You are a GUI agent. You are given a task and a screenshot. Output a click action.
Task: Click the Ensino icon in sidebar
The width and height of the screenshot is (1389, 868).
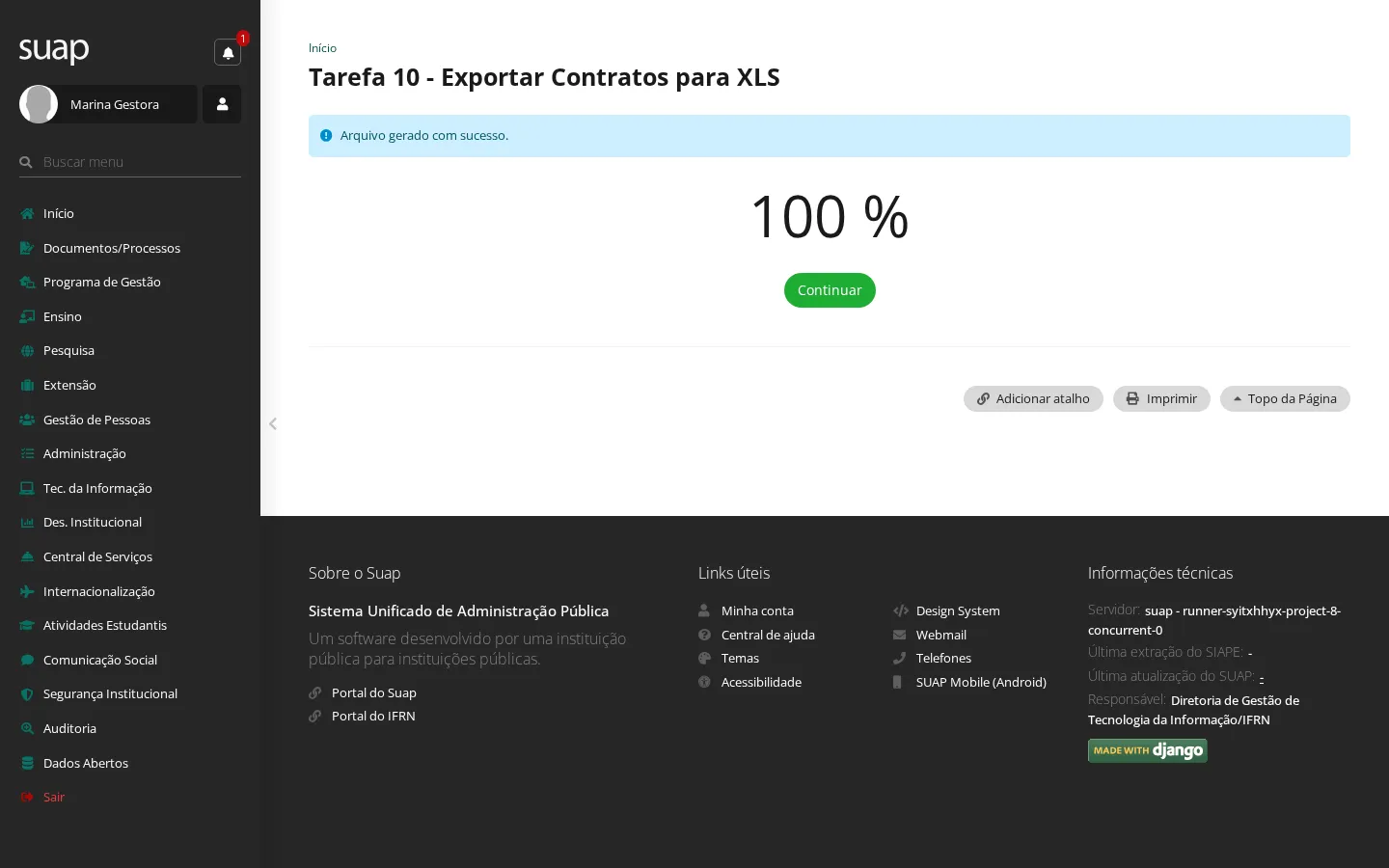[x=27, y=316]
